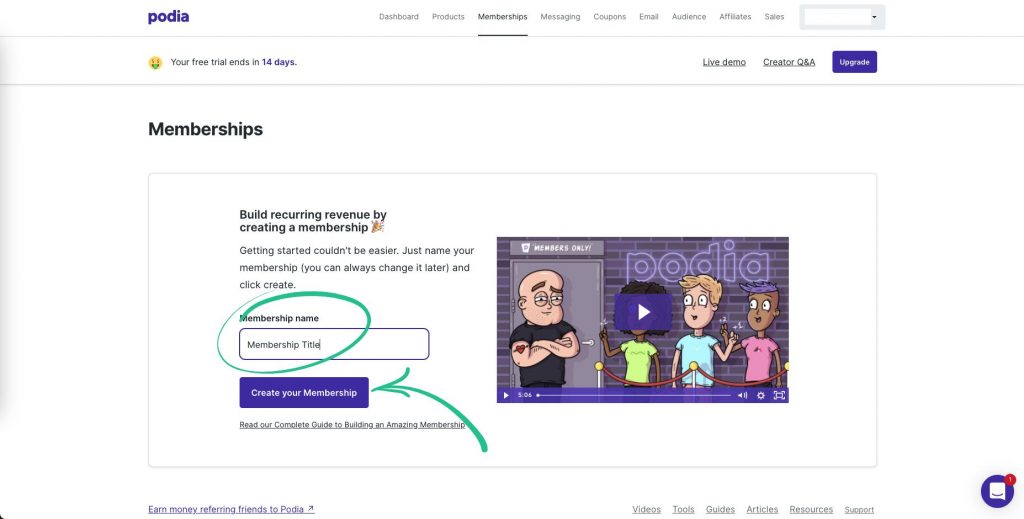This screenshot has height=519, width=1024.
Task: Mute the video volume
Action: (743, 395)
